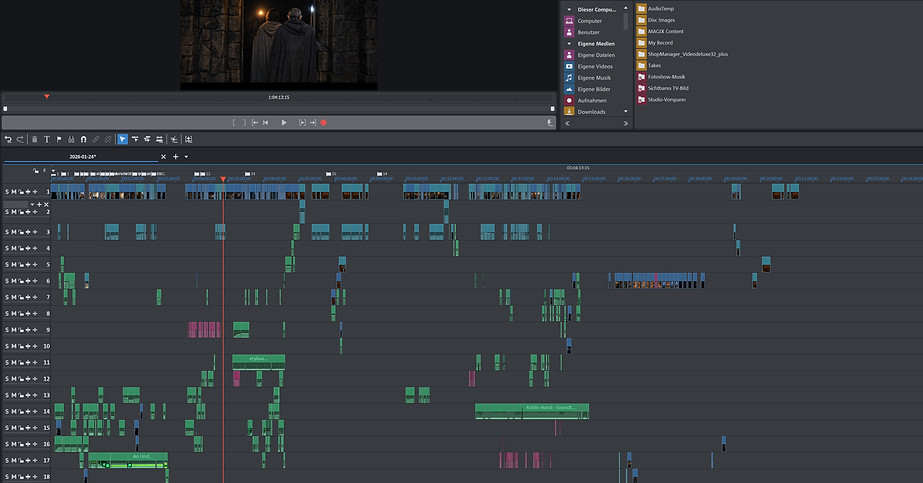Viewport: 923px width, 483px height.
Task: Solo track 17
Action: [x=7, y=461]
